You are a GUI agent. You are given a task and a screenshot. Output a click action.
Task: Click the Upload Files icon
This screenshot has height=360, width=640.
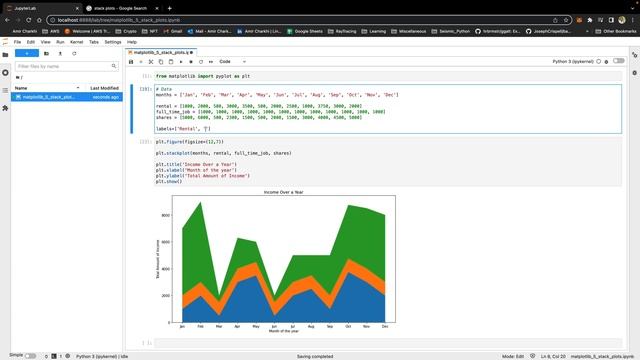click(60, 53)
